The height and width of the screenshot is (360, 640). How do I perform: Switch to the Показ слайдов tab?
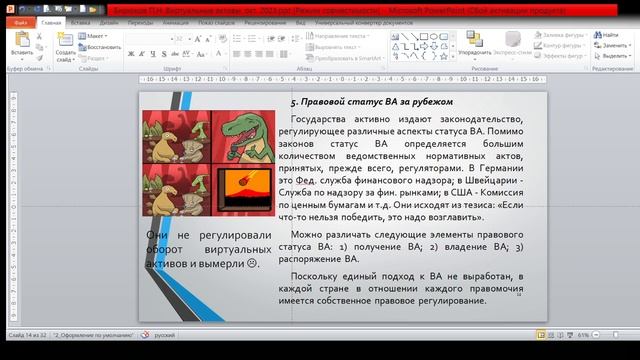coord(216,23)
